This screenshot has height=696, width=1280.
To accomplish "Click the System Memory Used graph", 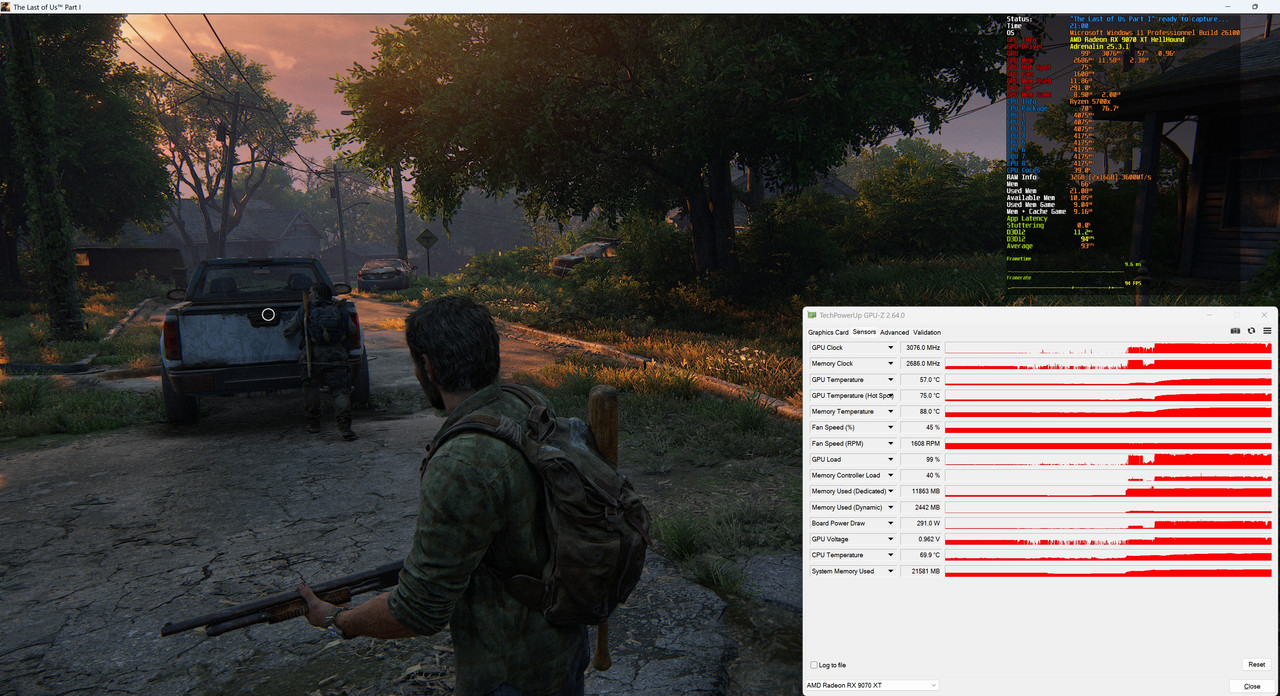I will (x=1108, y=571).
